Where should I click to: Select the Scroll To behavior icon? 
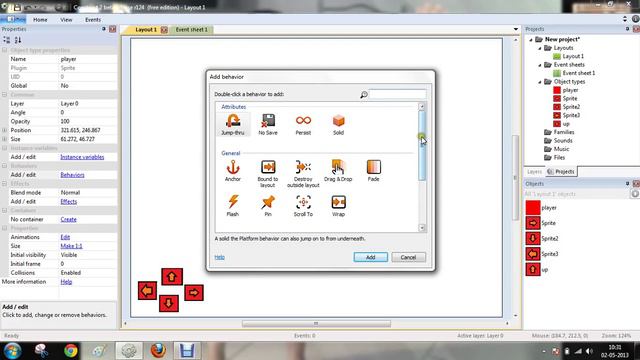pos(303,202)
